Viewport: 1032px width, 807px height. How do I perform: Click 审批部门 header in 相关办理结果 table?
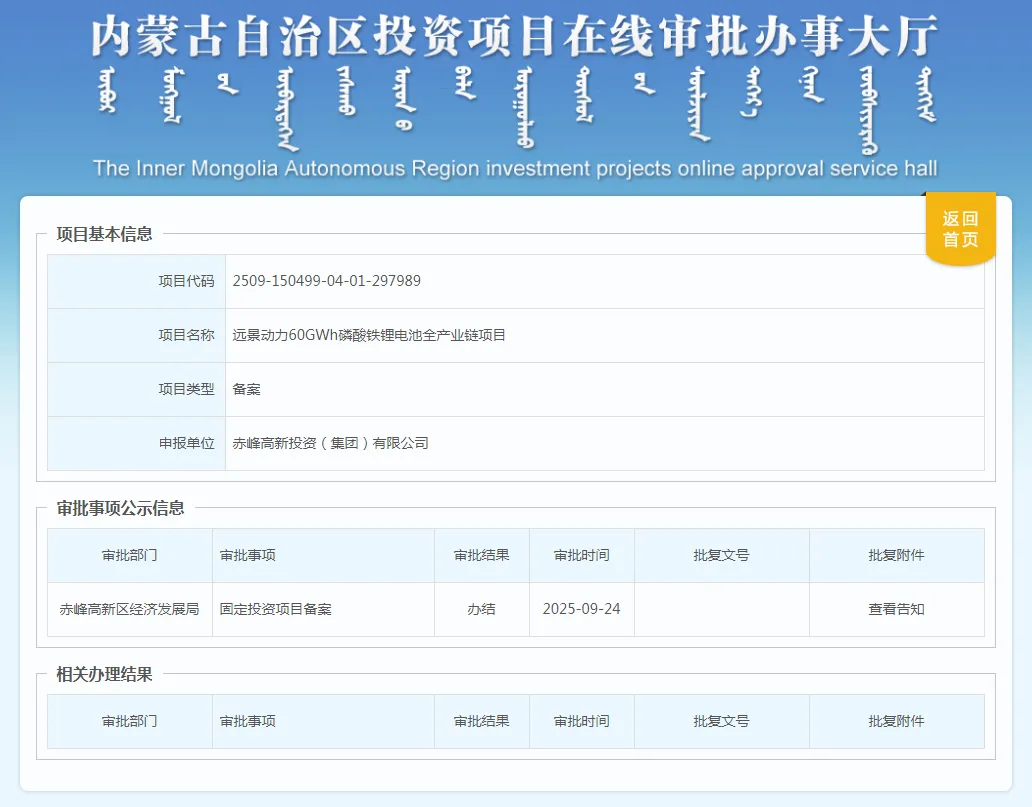click(130, 721)
